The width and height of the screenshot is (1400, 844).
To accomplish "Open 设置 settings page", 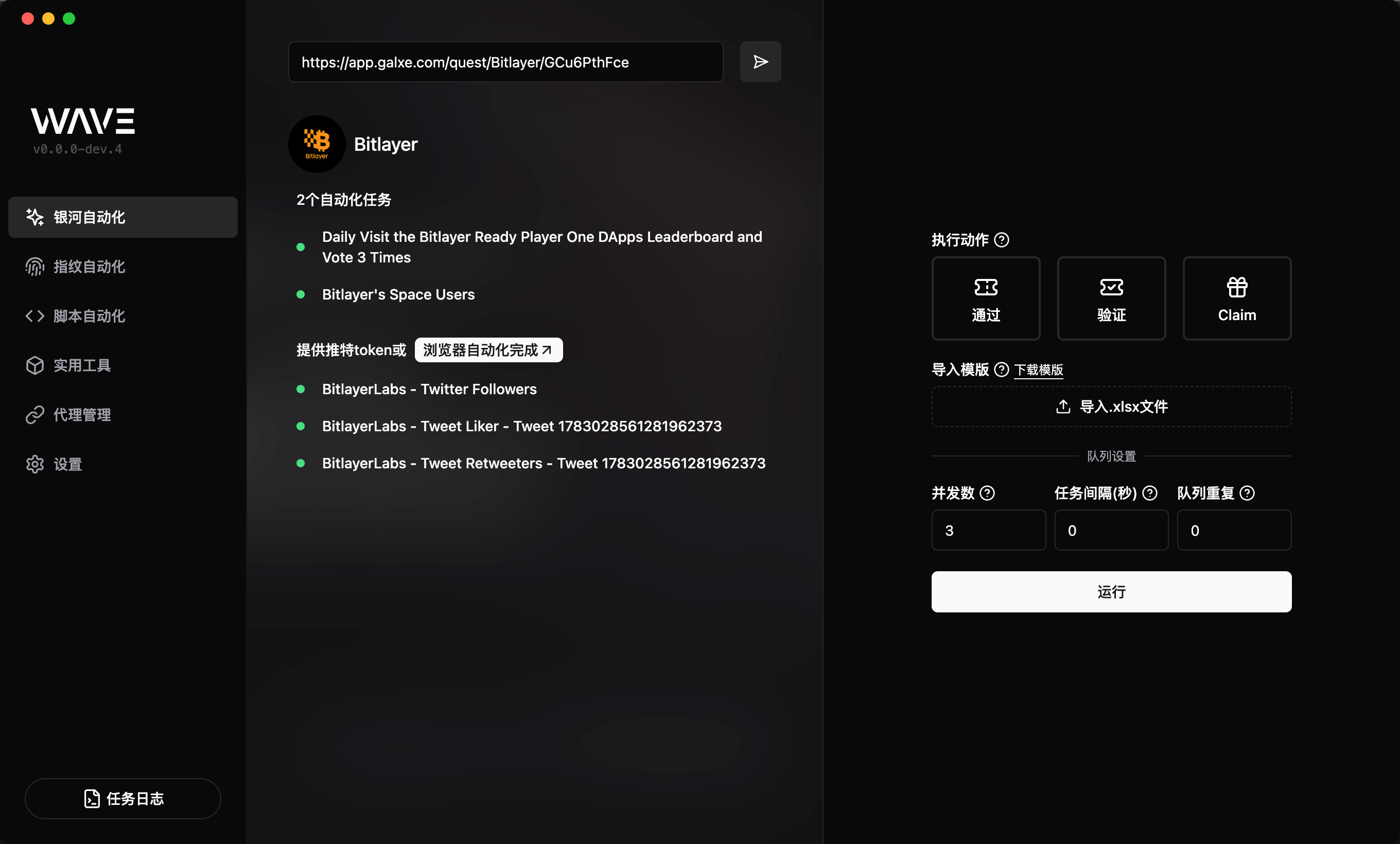I will click(x=67, y=464).
